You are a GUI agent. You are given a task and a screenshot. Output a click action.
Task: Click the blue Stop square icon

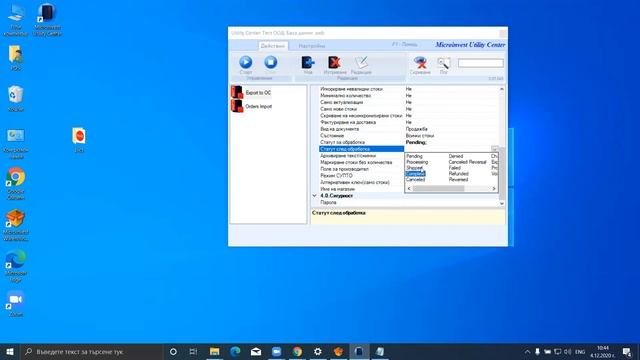(x=271, y=62)
